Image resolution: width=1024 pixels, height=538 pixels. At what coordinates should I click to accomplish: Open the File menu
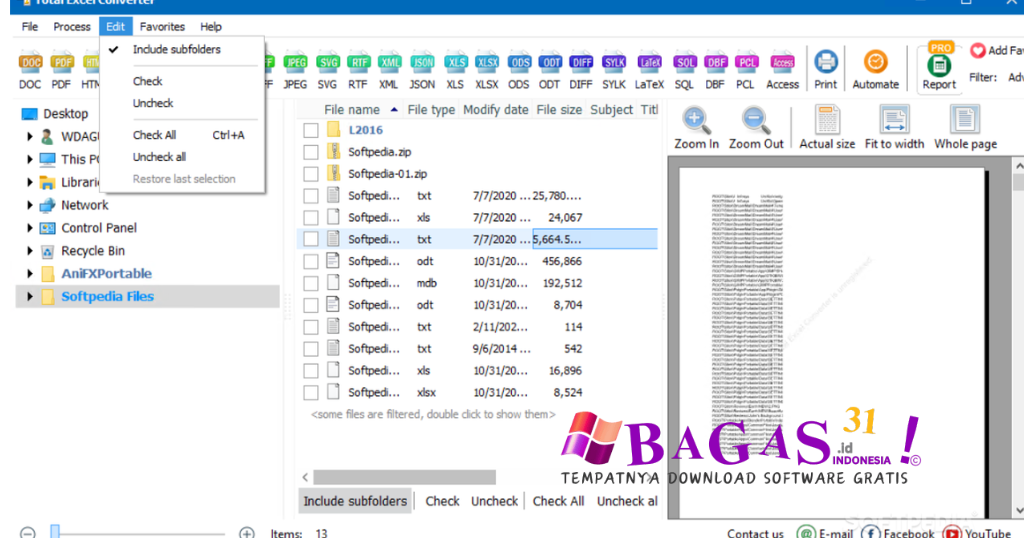pyautogui.click(x=30, y=27)
